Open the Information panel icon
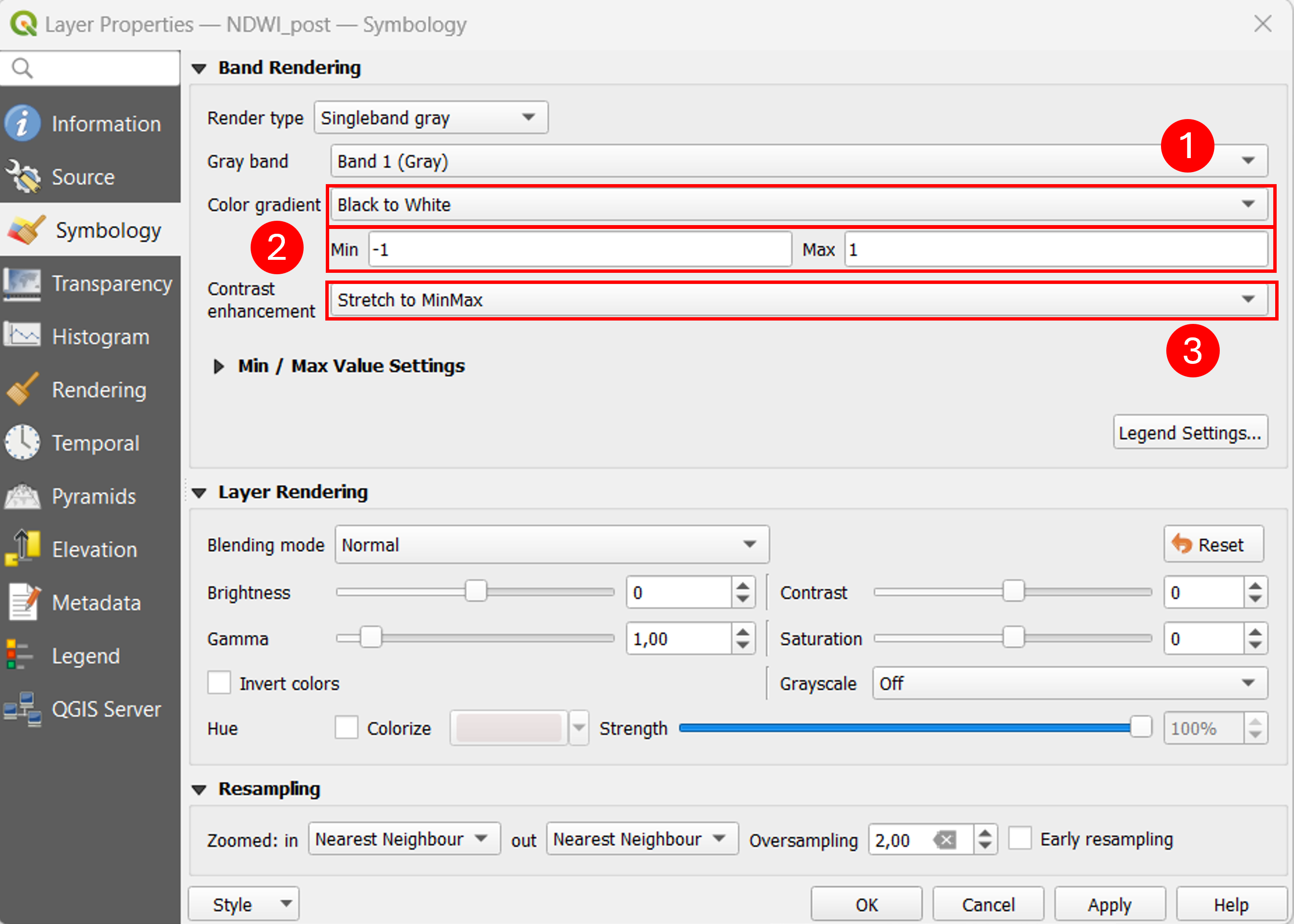The width and height of the screenshot is (1294, 924). (23, 123)
